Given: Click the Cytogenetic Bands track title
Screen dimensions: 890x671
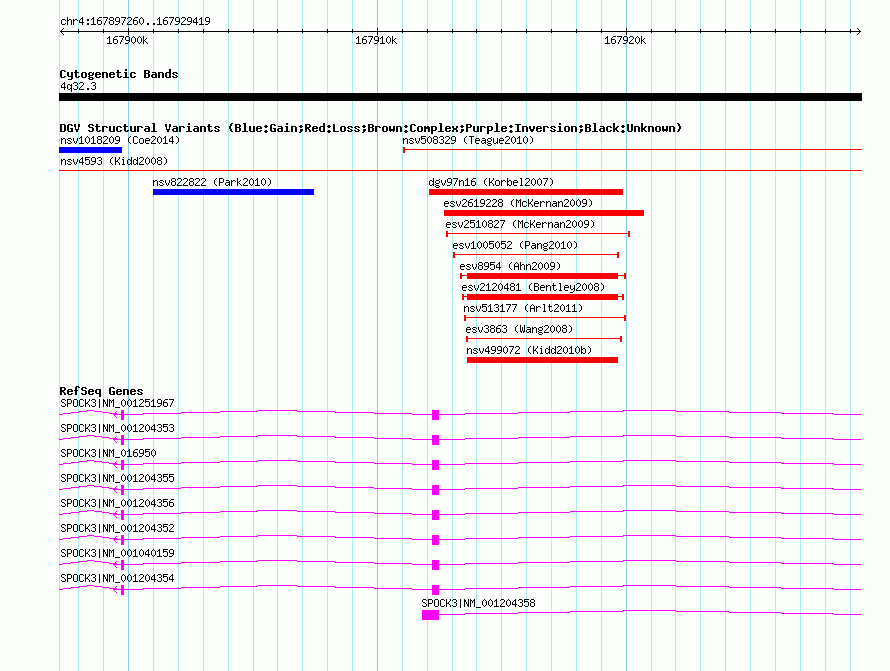Looking at the screenshot, I should (x=119, y=74).
